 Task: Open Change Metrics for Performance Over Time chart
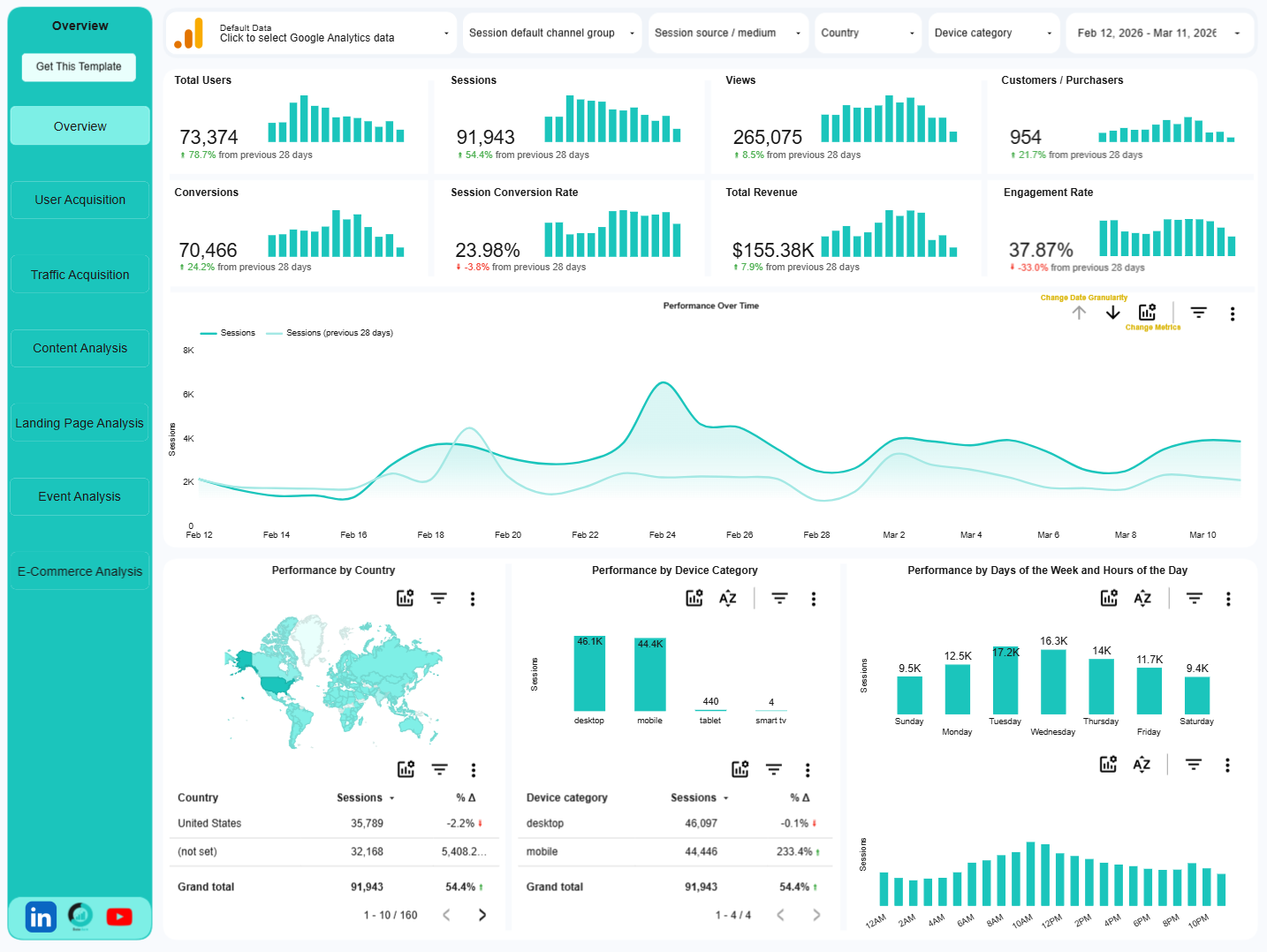pyautogui.click(x=1148, y=312)
